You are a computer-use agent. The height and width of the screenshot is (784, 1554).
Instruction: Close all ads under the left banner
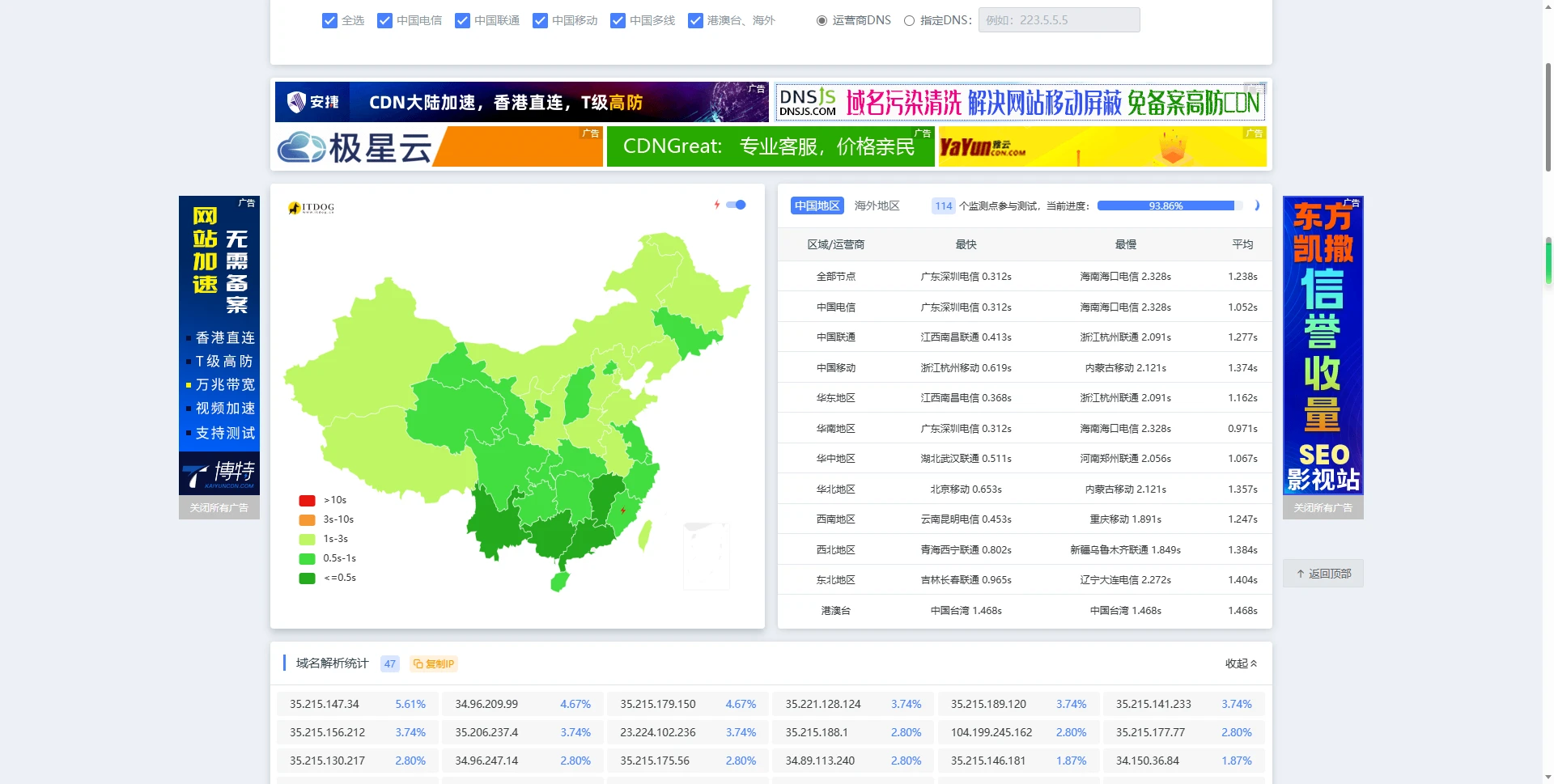(219, 508)
